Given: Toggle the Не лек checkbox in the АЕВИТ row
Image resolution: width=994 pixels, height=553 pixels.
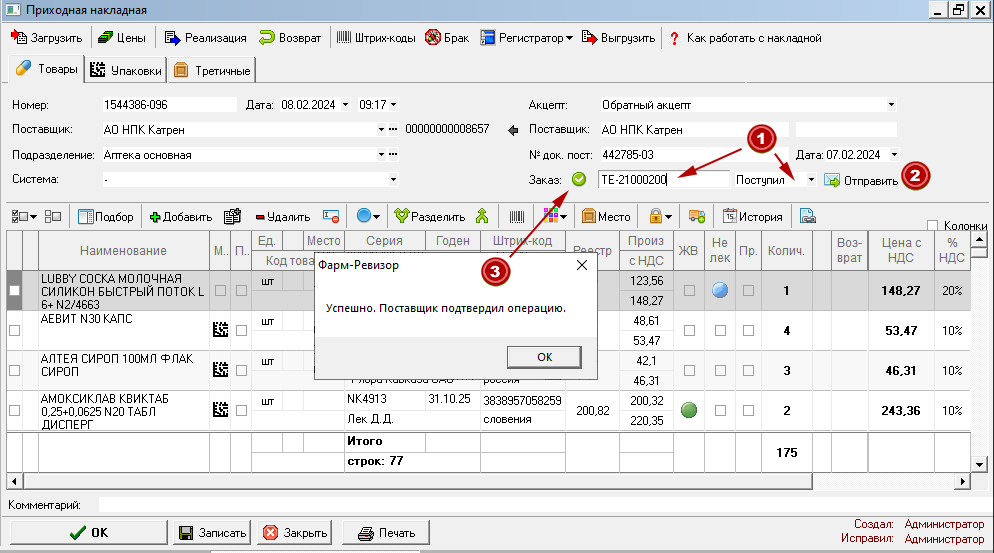Looking at the screenshot, I should click(x=720, y=330).
